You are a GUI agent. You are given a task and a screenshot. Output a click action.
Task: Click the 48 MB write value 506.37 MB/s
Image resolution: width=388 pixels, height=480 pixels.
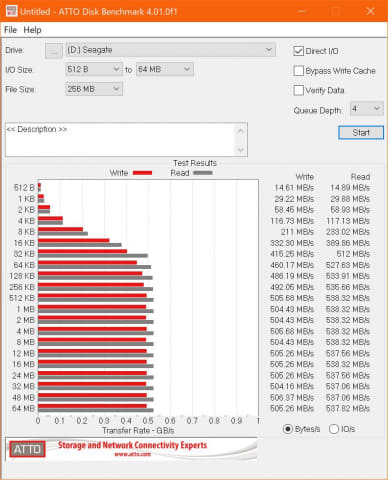click(292, 398)
